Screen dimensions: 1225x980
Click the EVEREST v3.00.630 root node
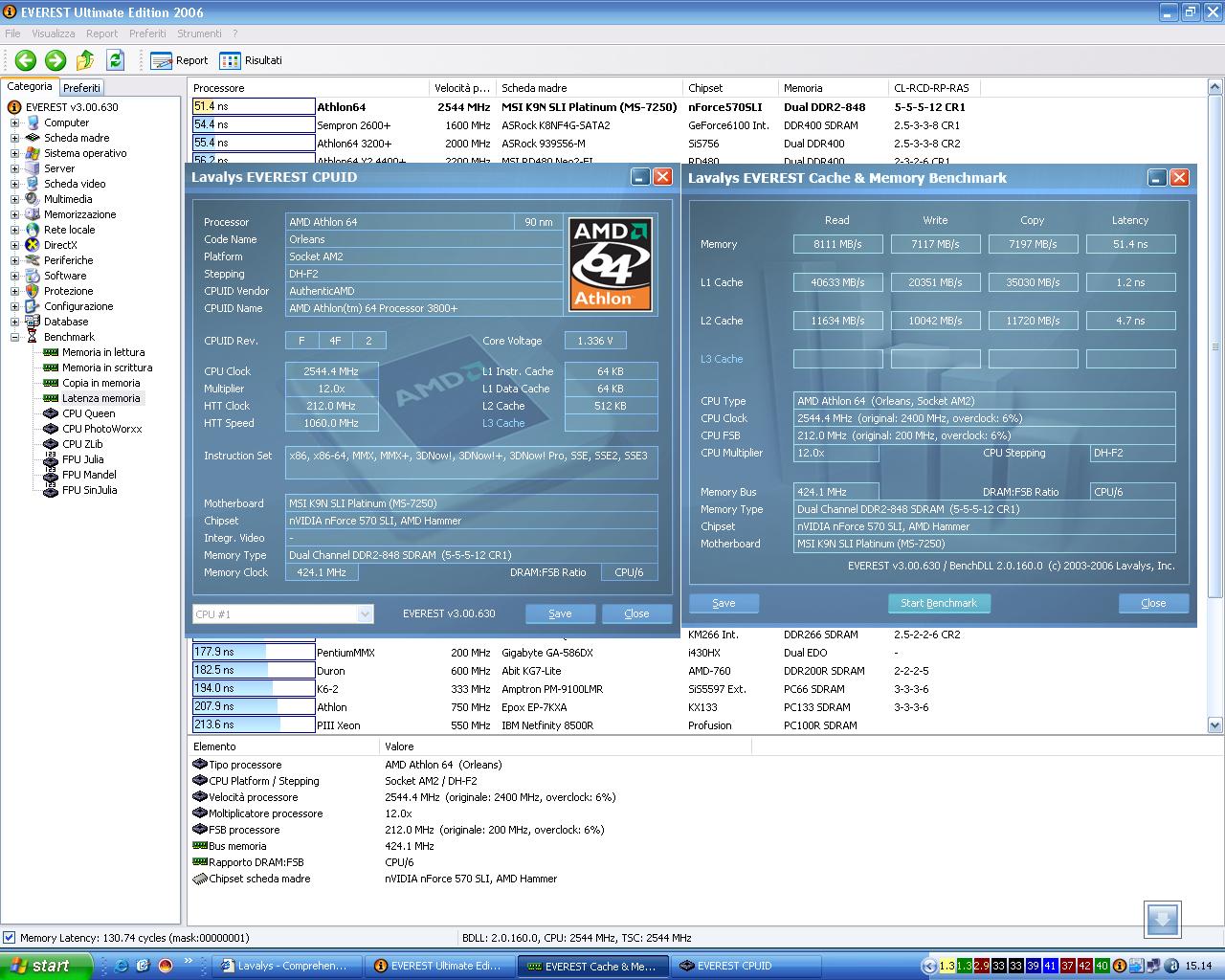click(x=72, y=107)
